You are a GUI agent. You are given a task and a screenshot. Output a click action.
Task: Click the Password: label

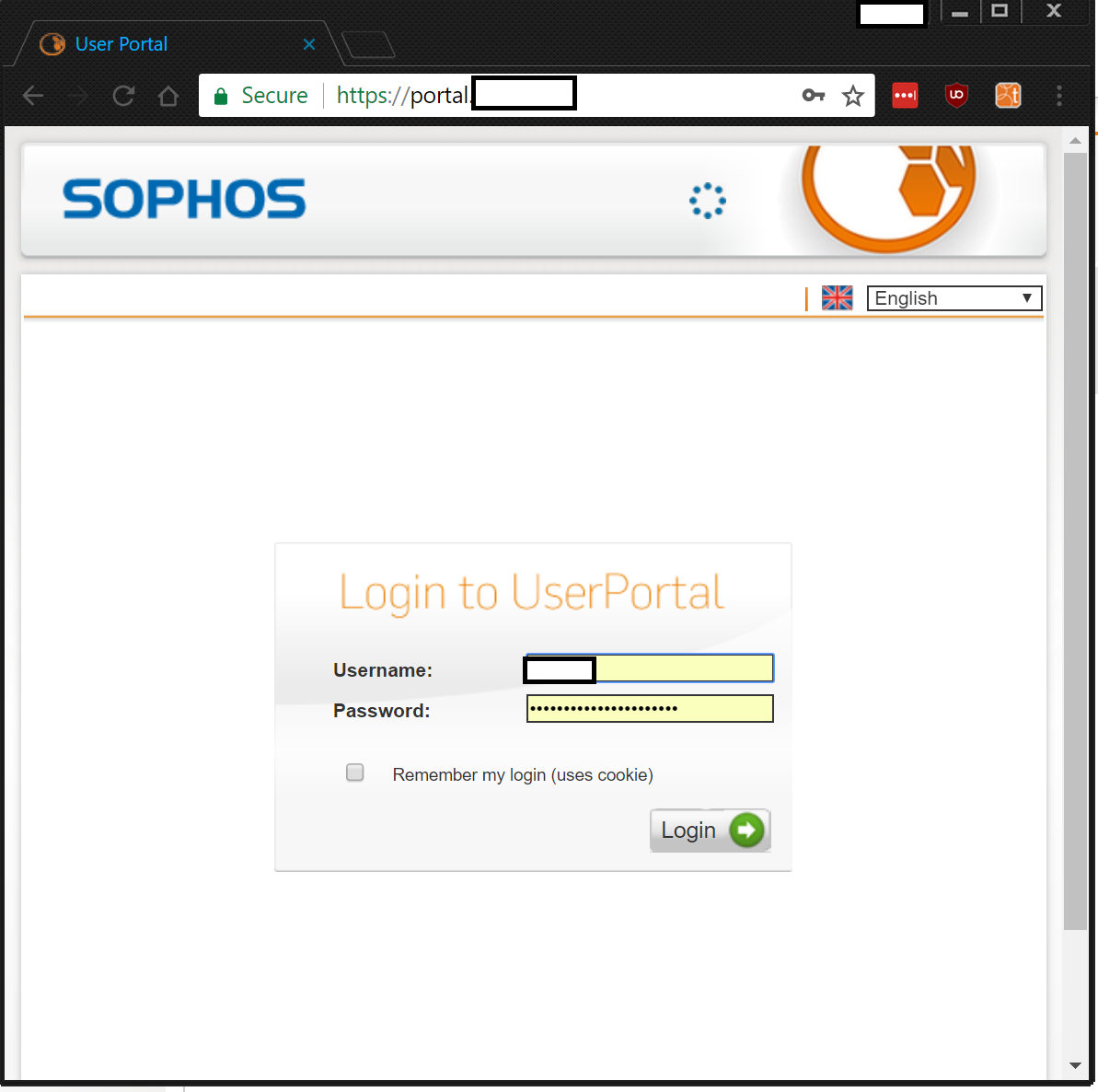click(382, 711)
